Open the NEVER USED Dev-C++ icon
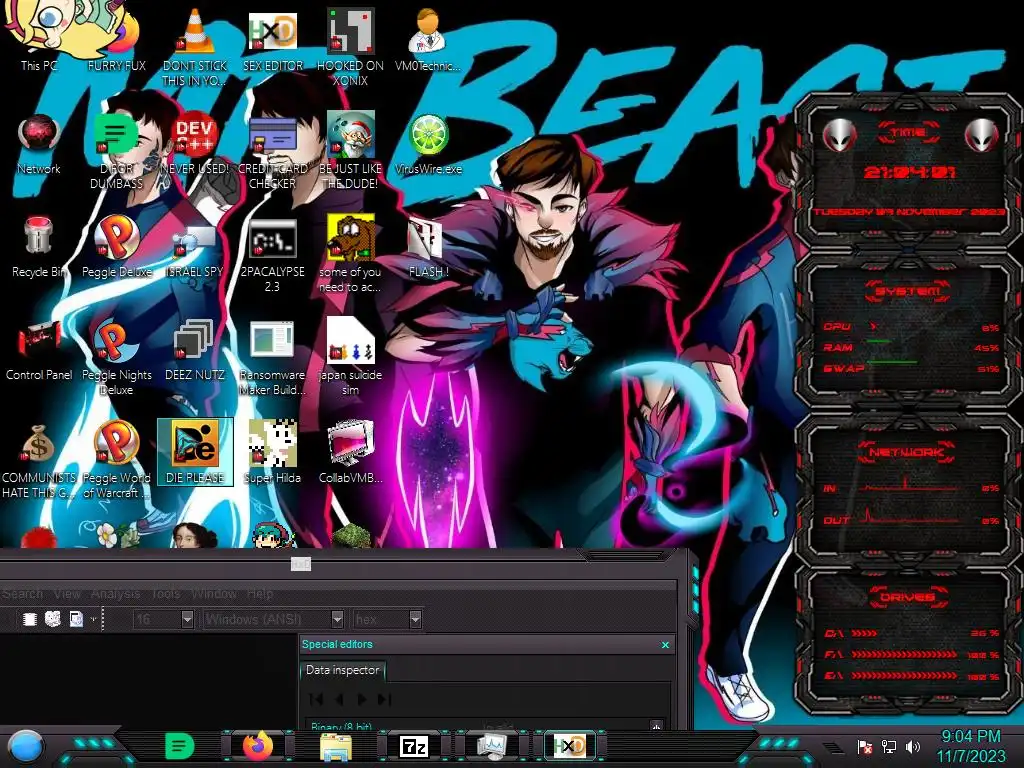Viewport: 1024px width, 768px height. tap(195, 140)
